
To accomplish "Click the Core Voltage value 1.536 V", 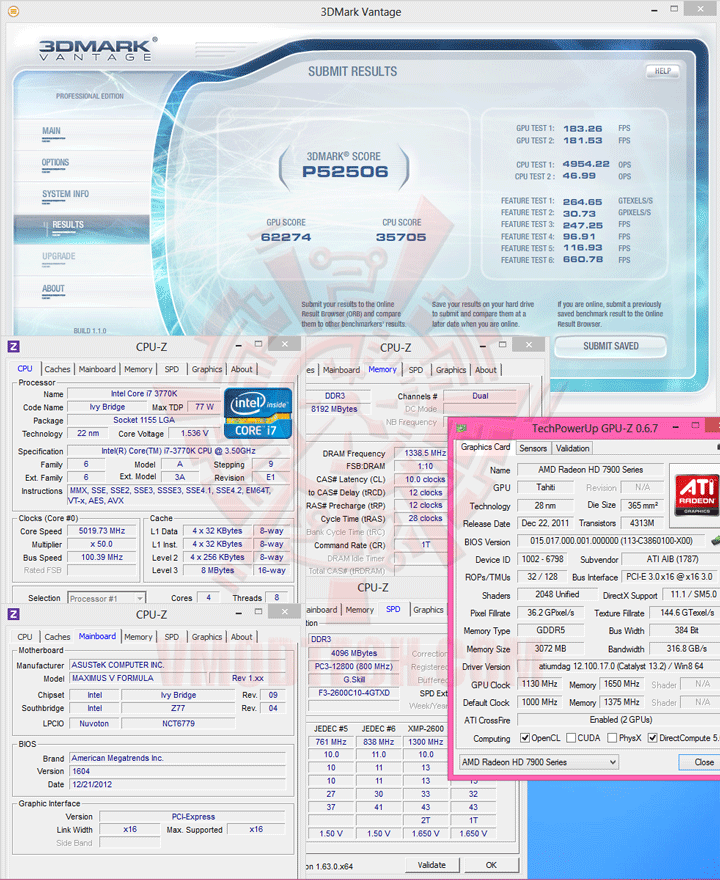I will (194, 433).
